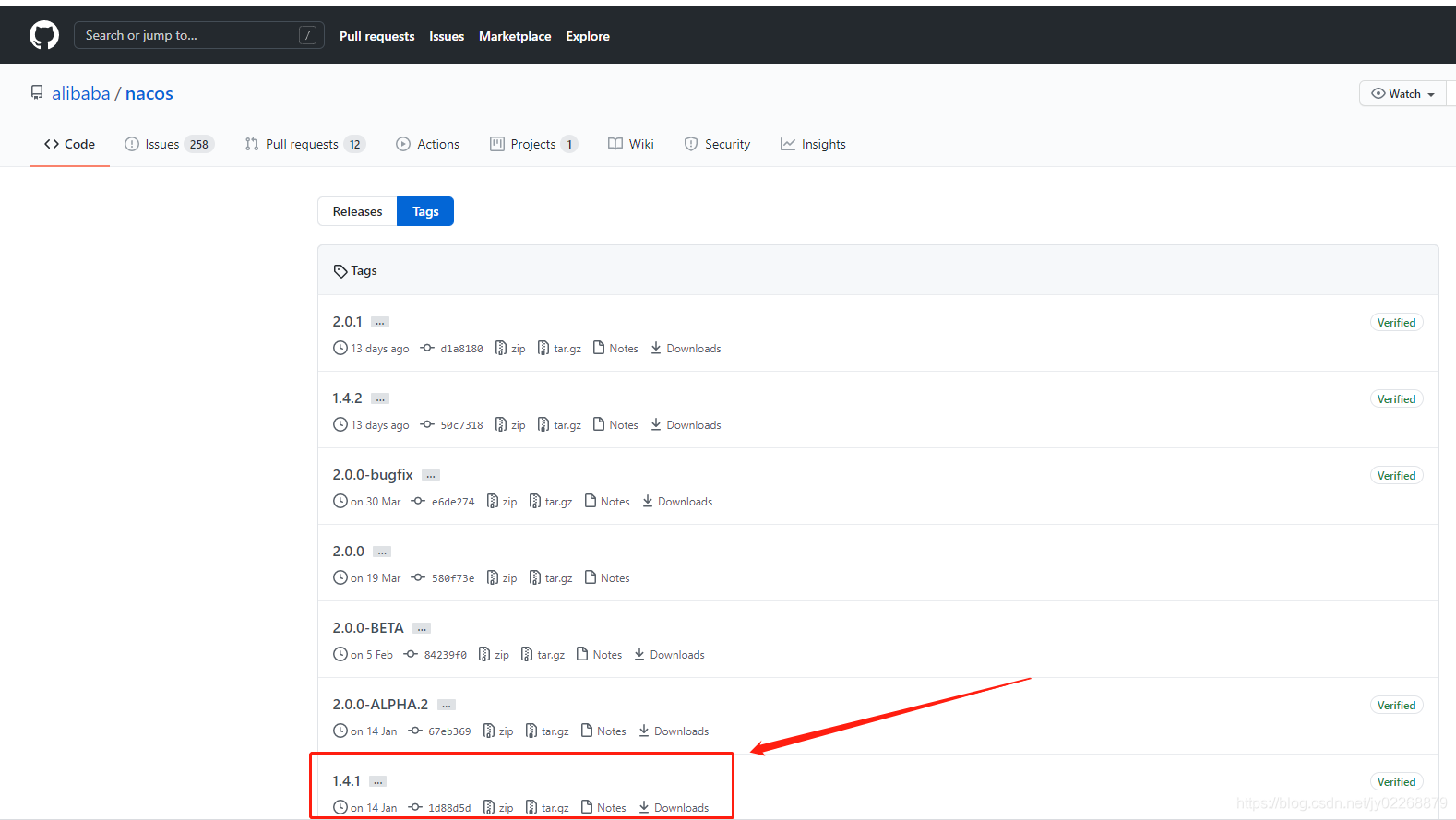The height and width of the screenshot is (820, 1456).
Task: Expand ellipsis details for tag 2.0.0-BETA
Action: [422, 628]
